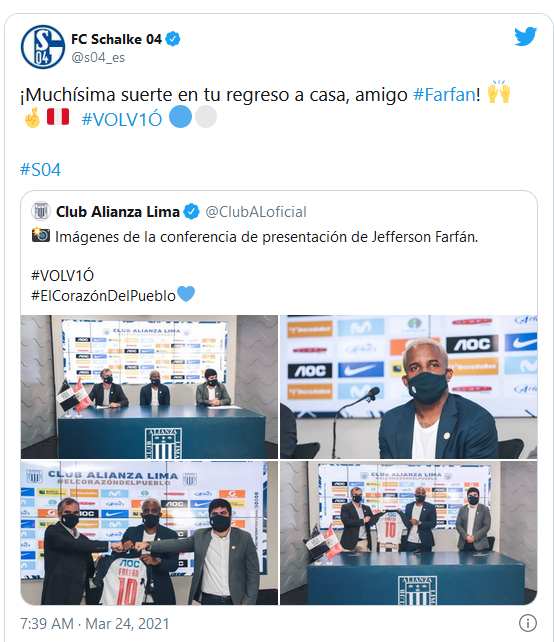Click the Twitter bird logo icon
Screen dimensions: 554x642
(x=525, y=36)
